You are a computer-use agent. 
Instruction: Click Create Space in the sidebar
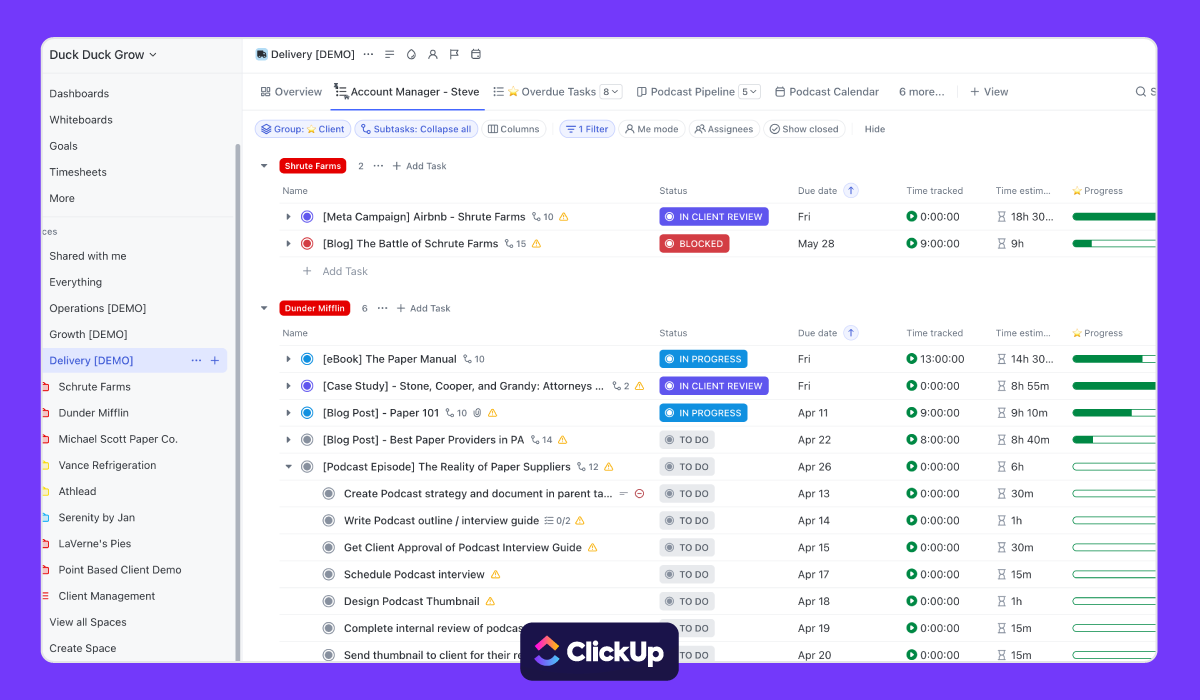(83, 648)
